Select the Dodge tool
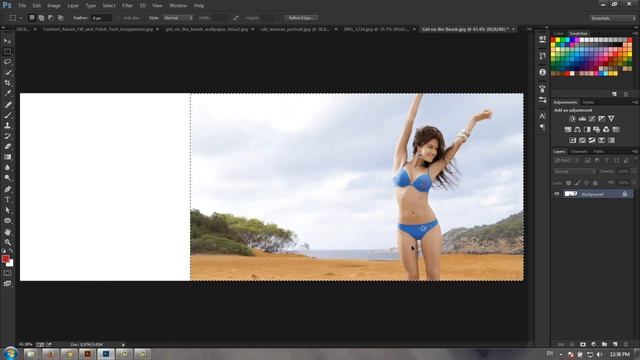 click(7, 178)
